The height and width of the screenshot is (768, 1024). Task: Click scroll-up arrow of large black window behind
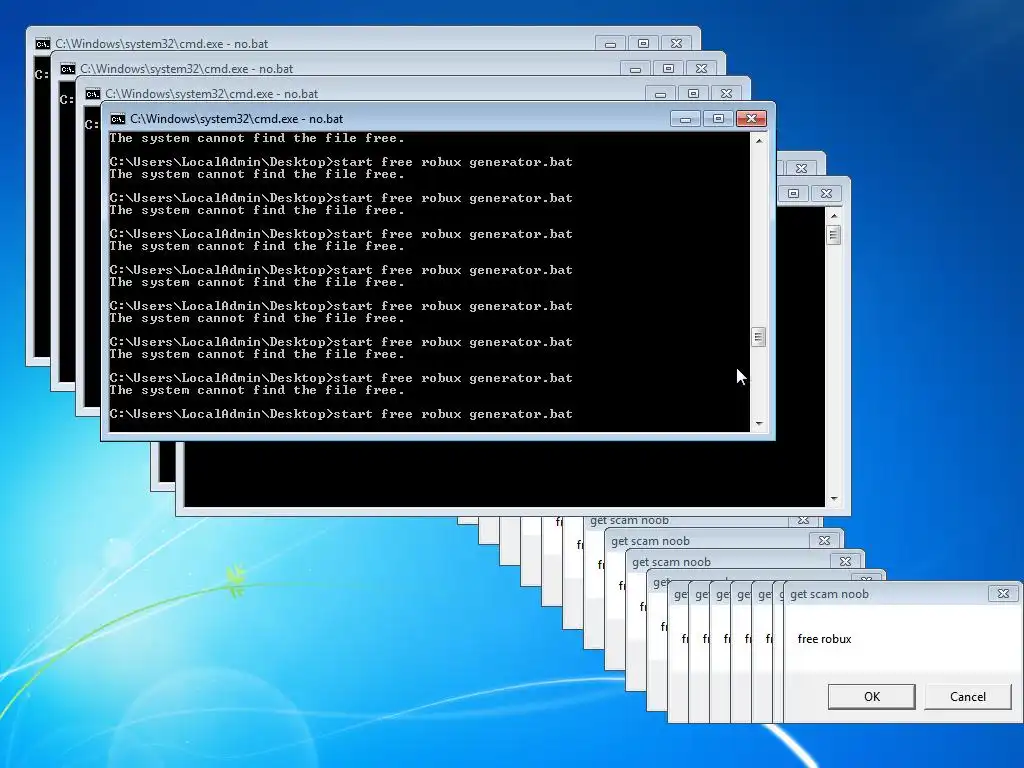(x=834, y=216)
